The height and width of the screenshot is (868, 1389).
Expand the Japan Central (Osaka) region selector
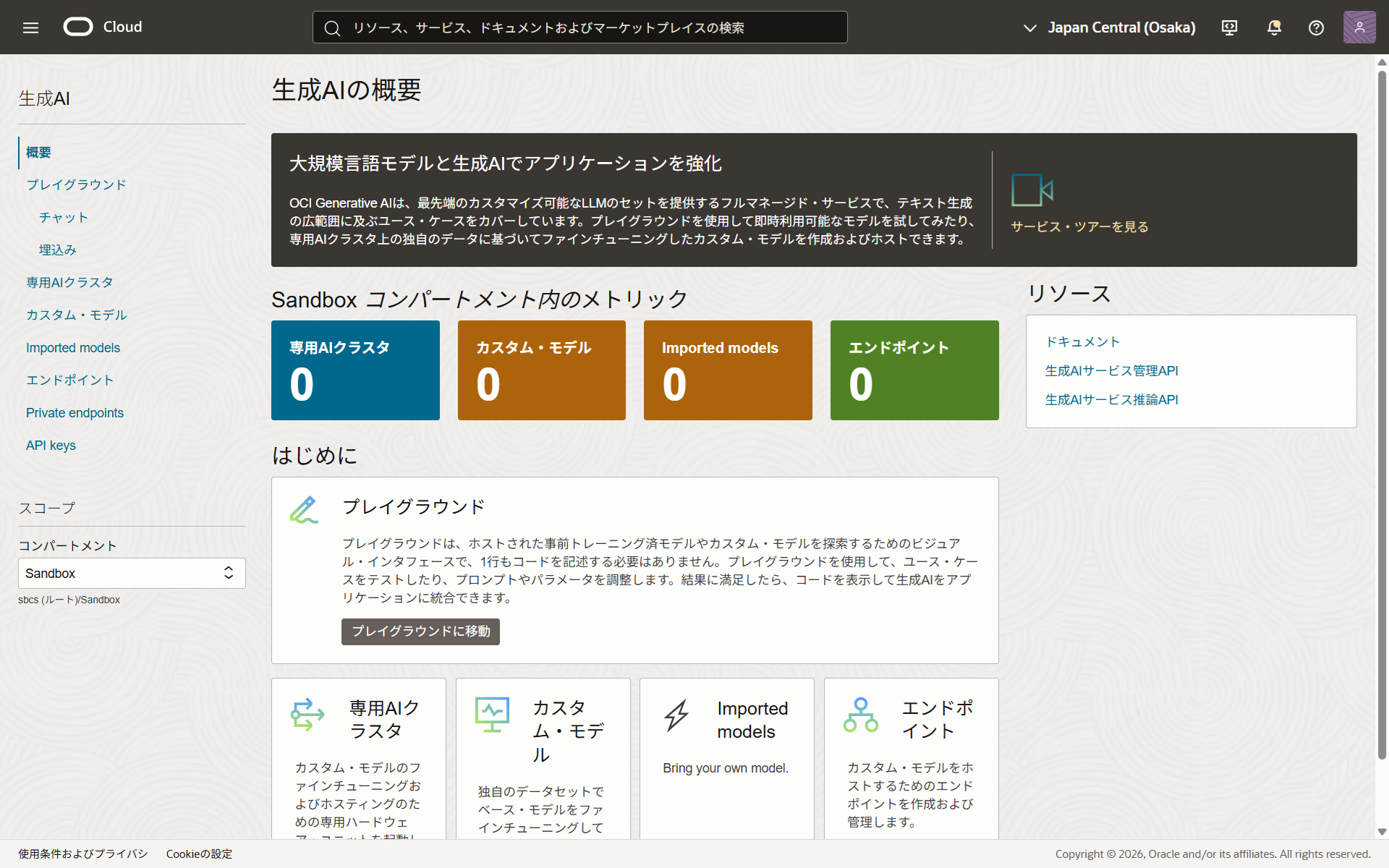[1110, 27]
